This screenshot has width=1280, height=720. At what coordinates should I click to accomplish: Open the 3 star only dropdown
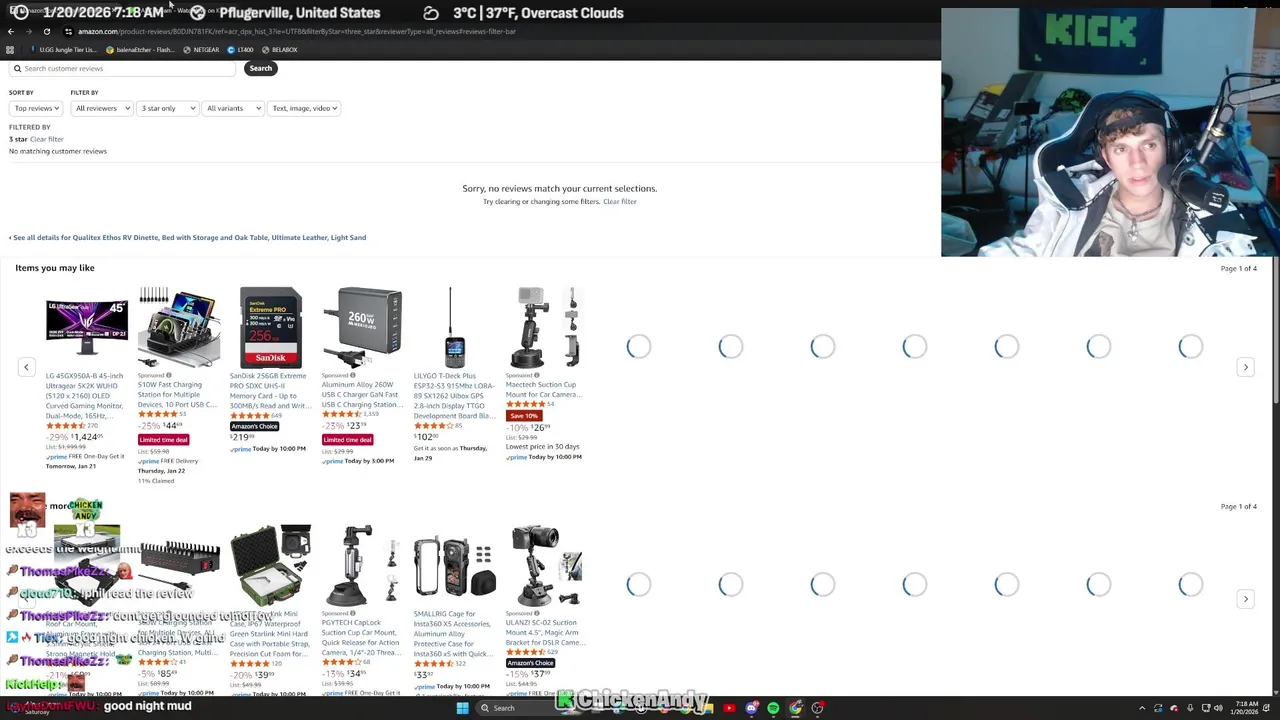pos(167,108)
